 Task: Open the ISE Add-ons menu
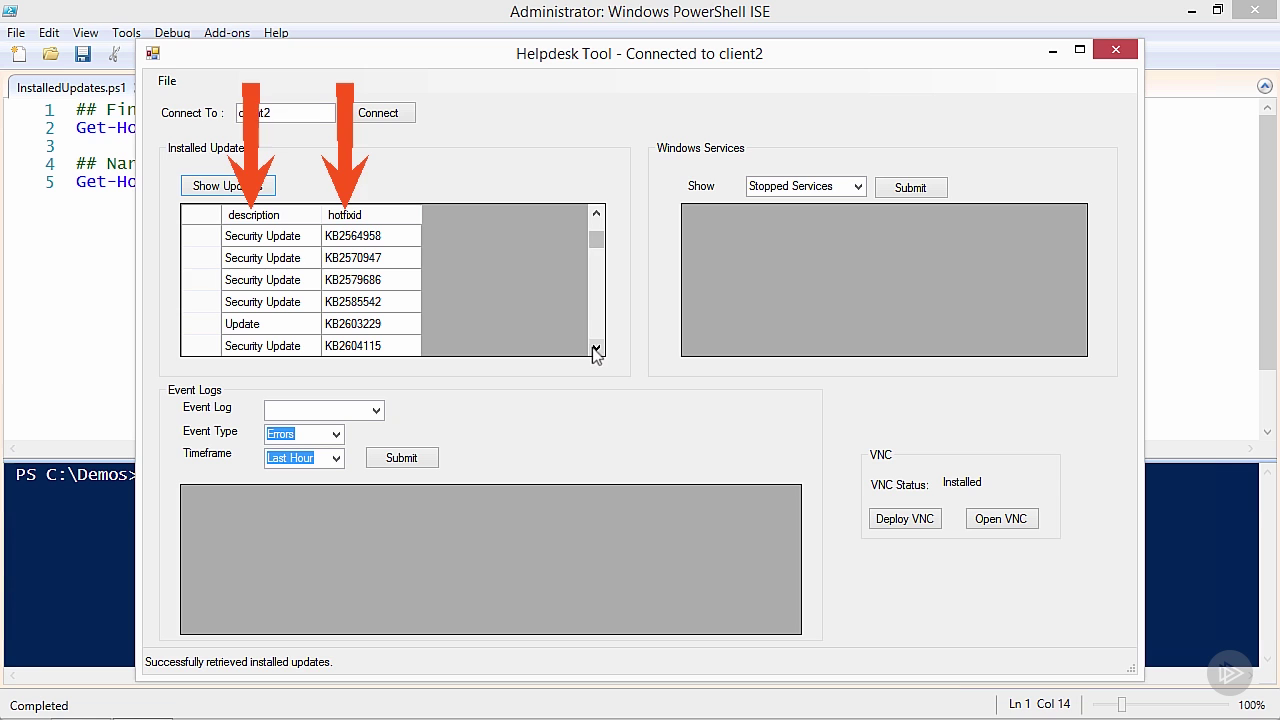227,32
